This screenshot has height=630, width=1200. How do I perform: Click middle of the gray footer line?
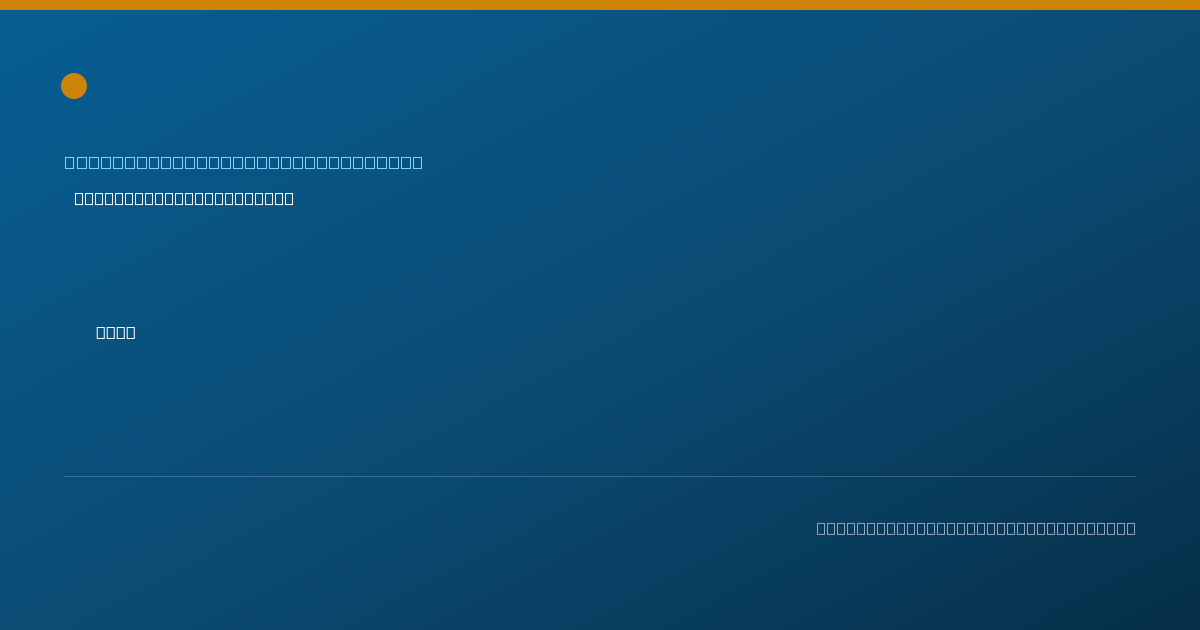point(976,528)
